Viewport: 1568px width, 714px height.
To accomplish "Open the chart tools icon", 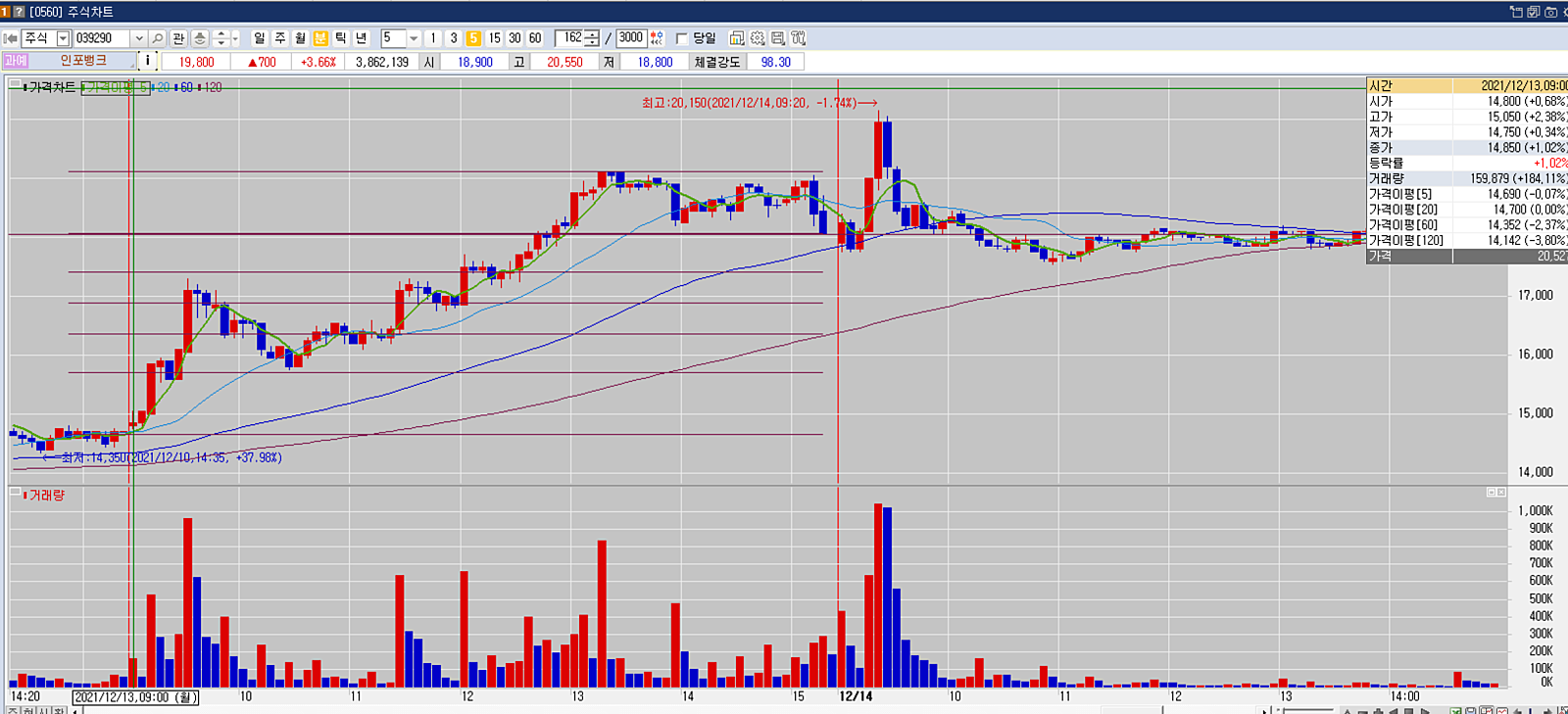I will point(799,38).
